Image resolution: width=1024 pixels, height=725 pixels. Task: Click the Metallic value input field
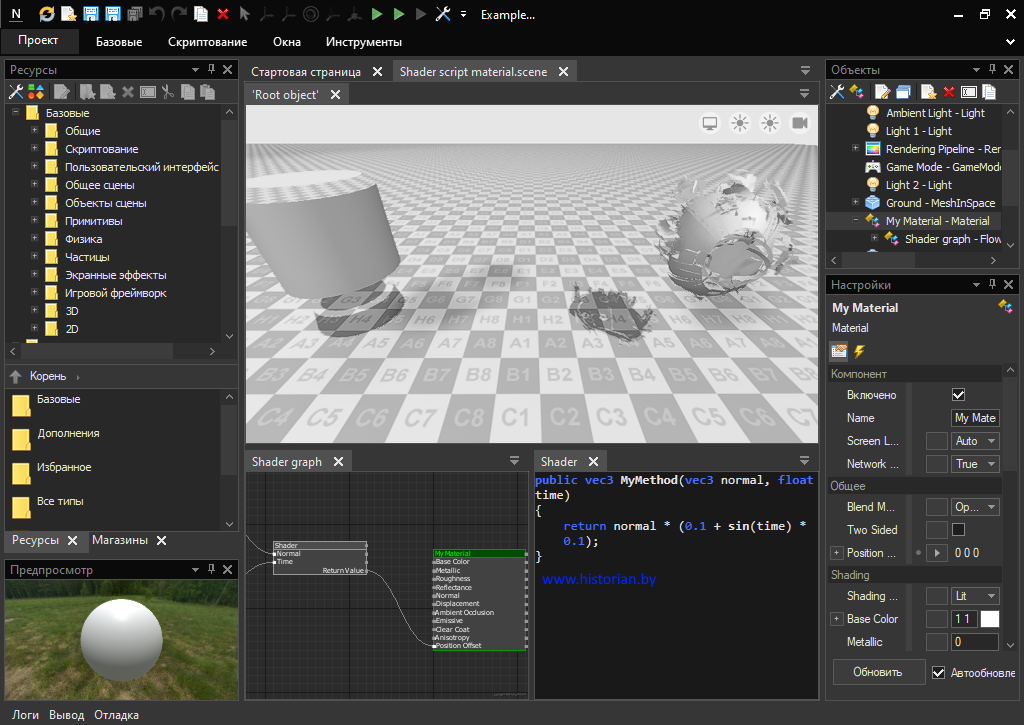974,642
